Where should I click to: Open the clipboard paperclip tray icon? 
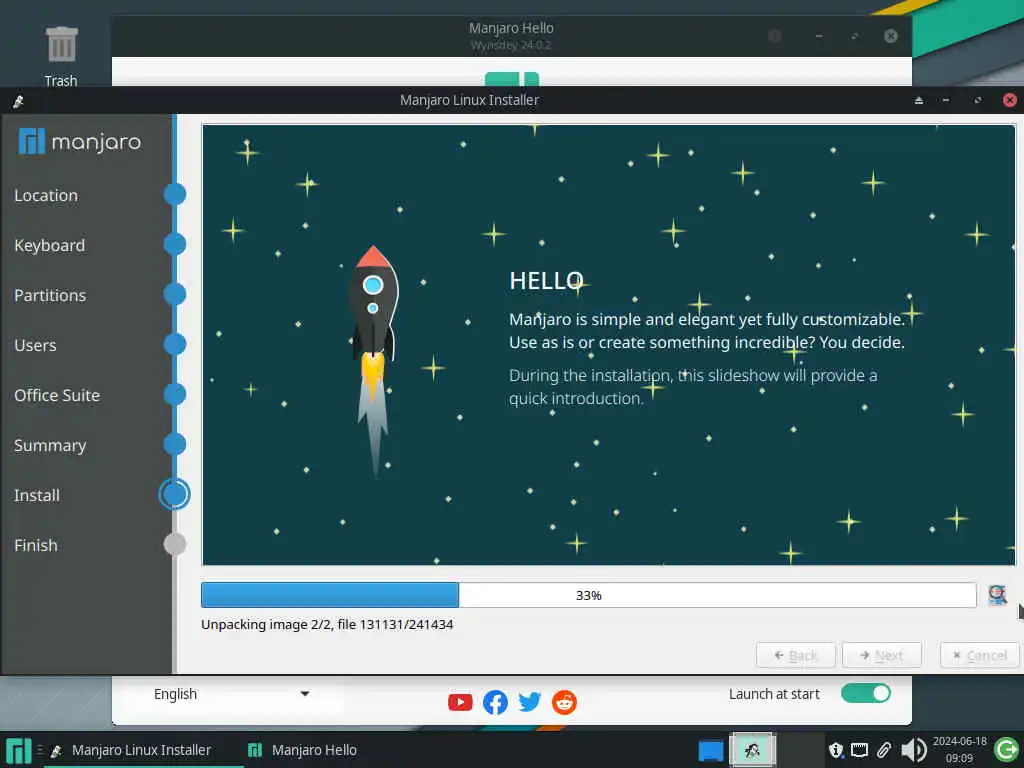(884, 750)
